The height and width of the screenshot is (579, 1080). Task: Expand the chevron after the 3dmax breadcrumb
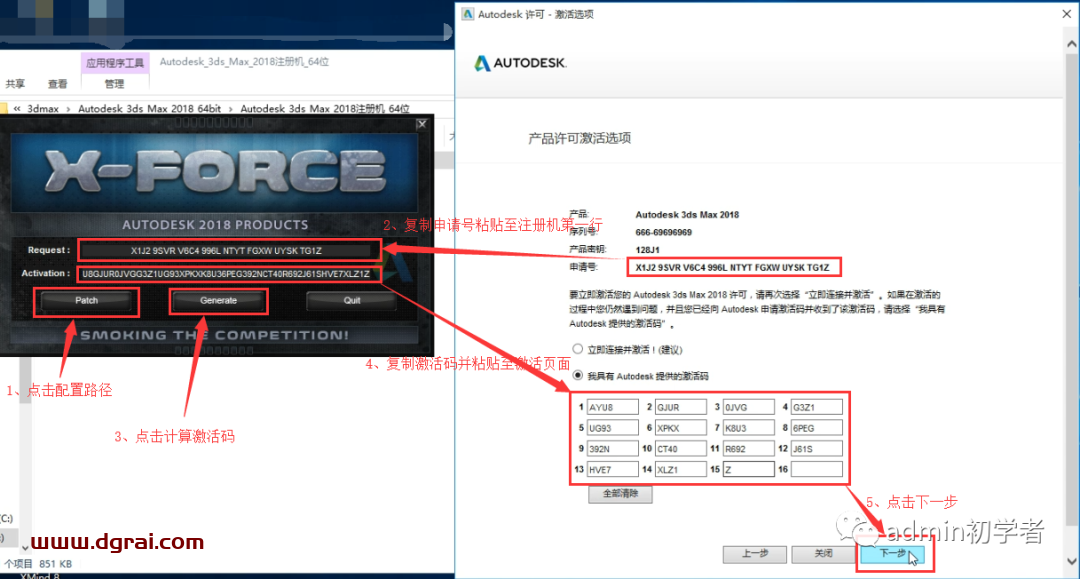(68, 109)
